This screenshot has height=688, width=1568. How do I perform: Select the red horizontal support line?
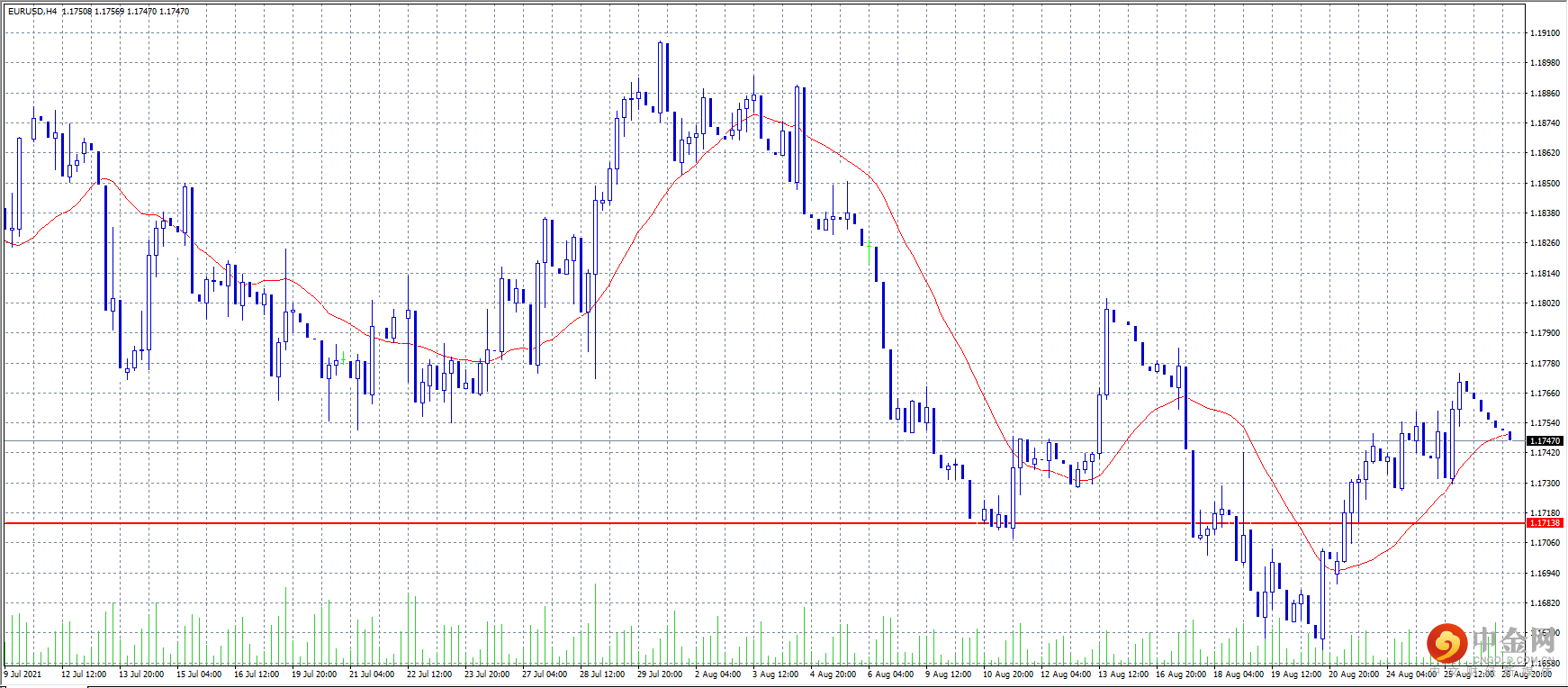tap(765, 523)
